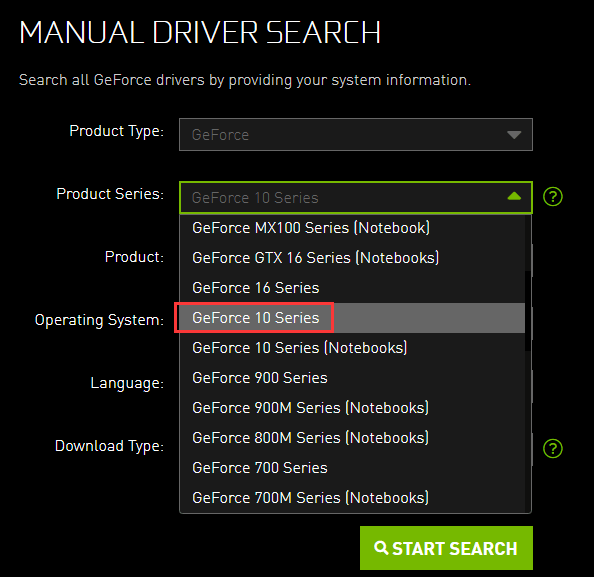The image size is (594, 577).
Task: Choose GeForce 16 Series option
Action: [x=352, y=288]
